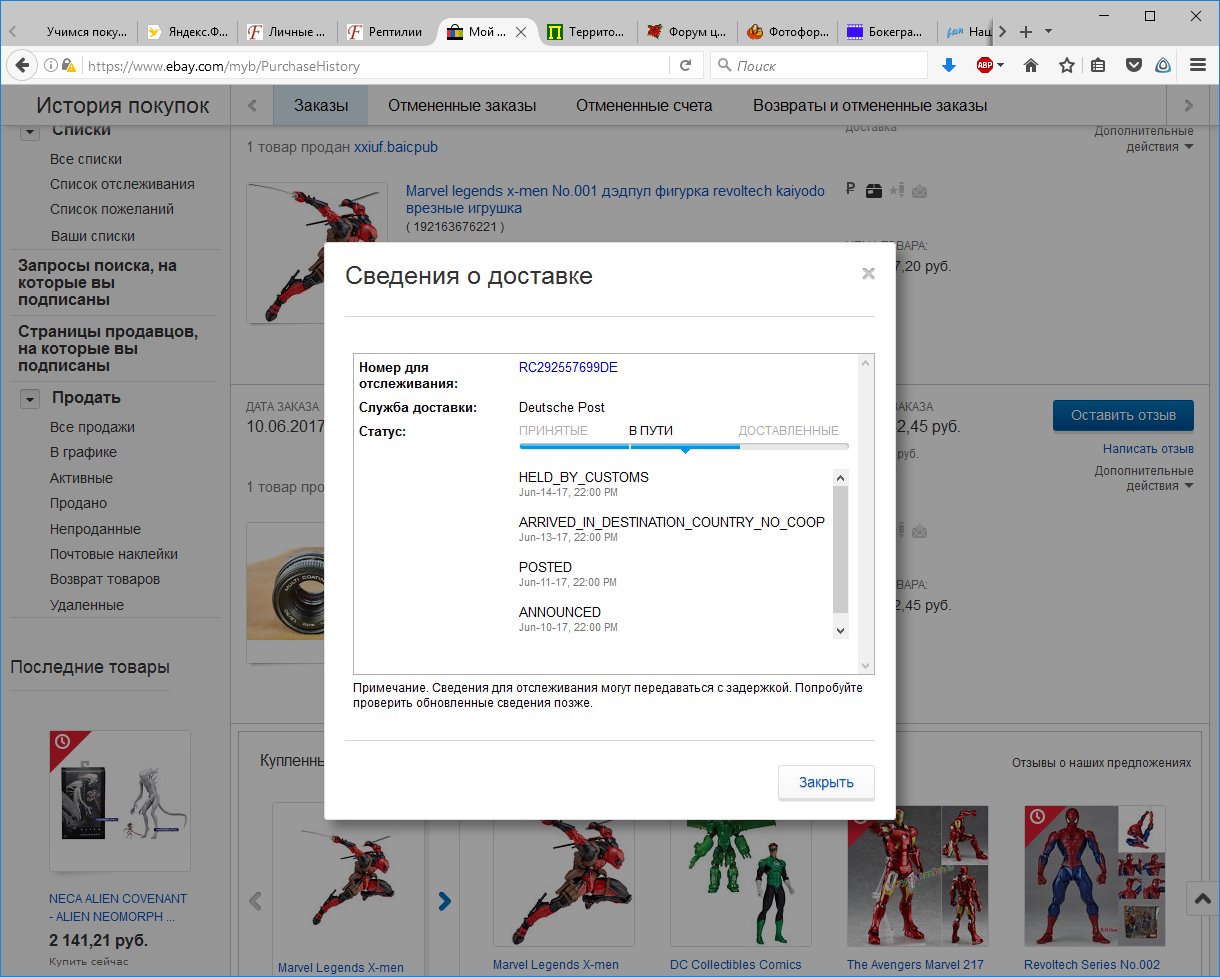Switch to Рептилии browser tab
The image size is (1220, 977).
(387, 32)
